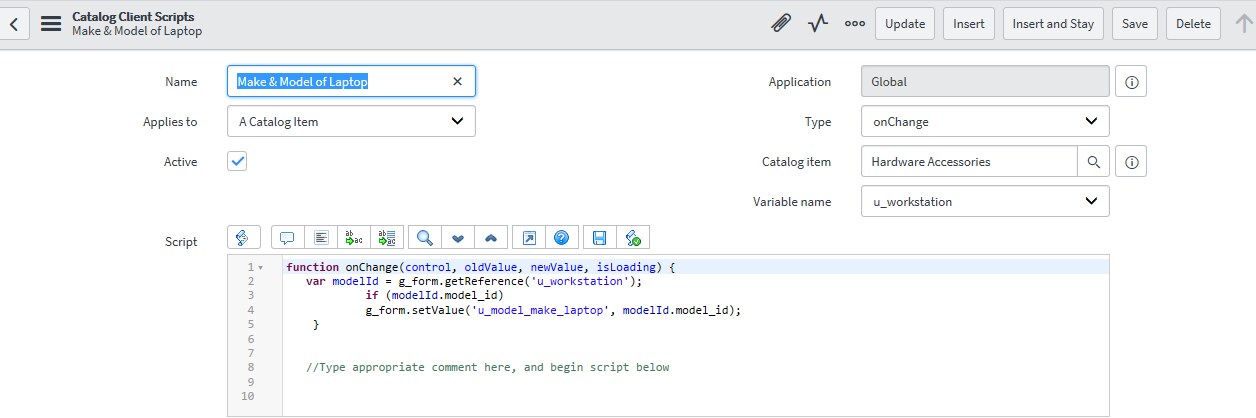Clear the Name field with X
Image resolution: width=1256 pixels, height=418 pixels.
(x=457, y=82)
